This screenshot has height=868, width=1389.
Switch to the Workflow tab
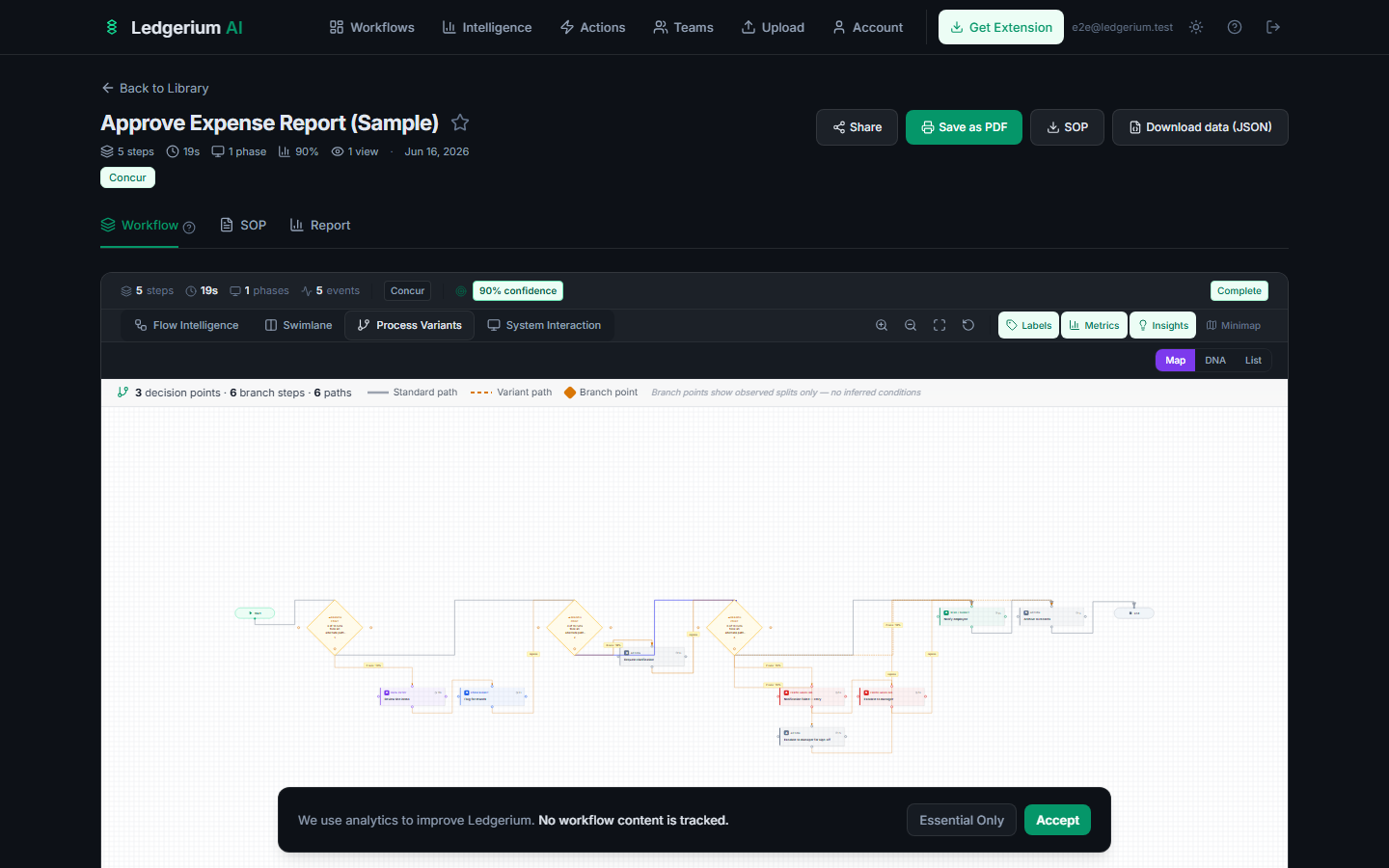[x=140, y=225]
